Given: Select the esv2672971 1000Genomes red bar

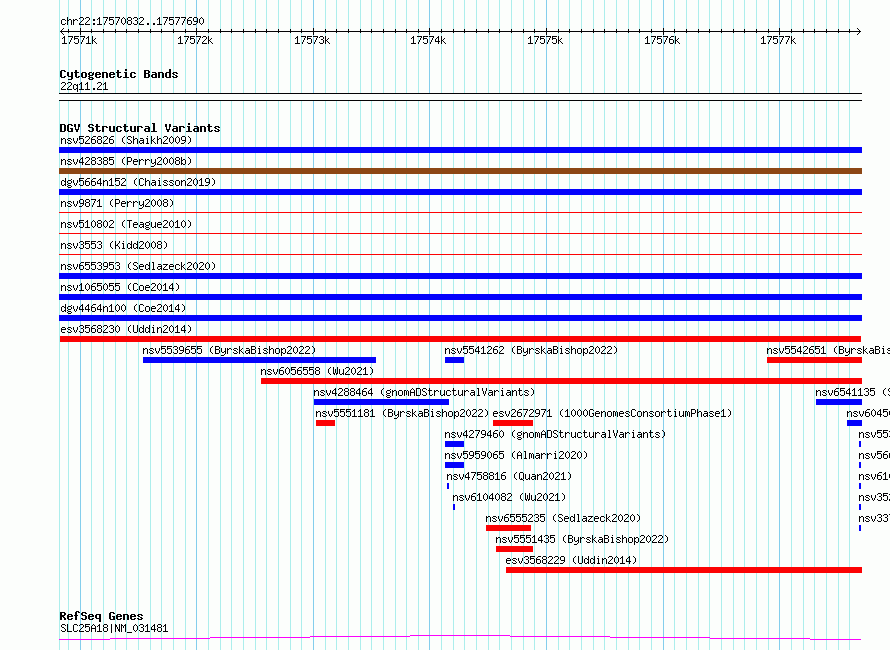Looking at the screenshot, I should [x=513, y=423].
